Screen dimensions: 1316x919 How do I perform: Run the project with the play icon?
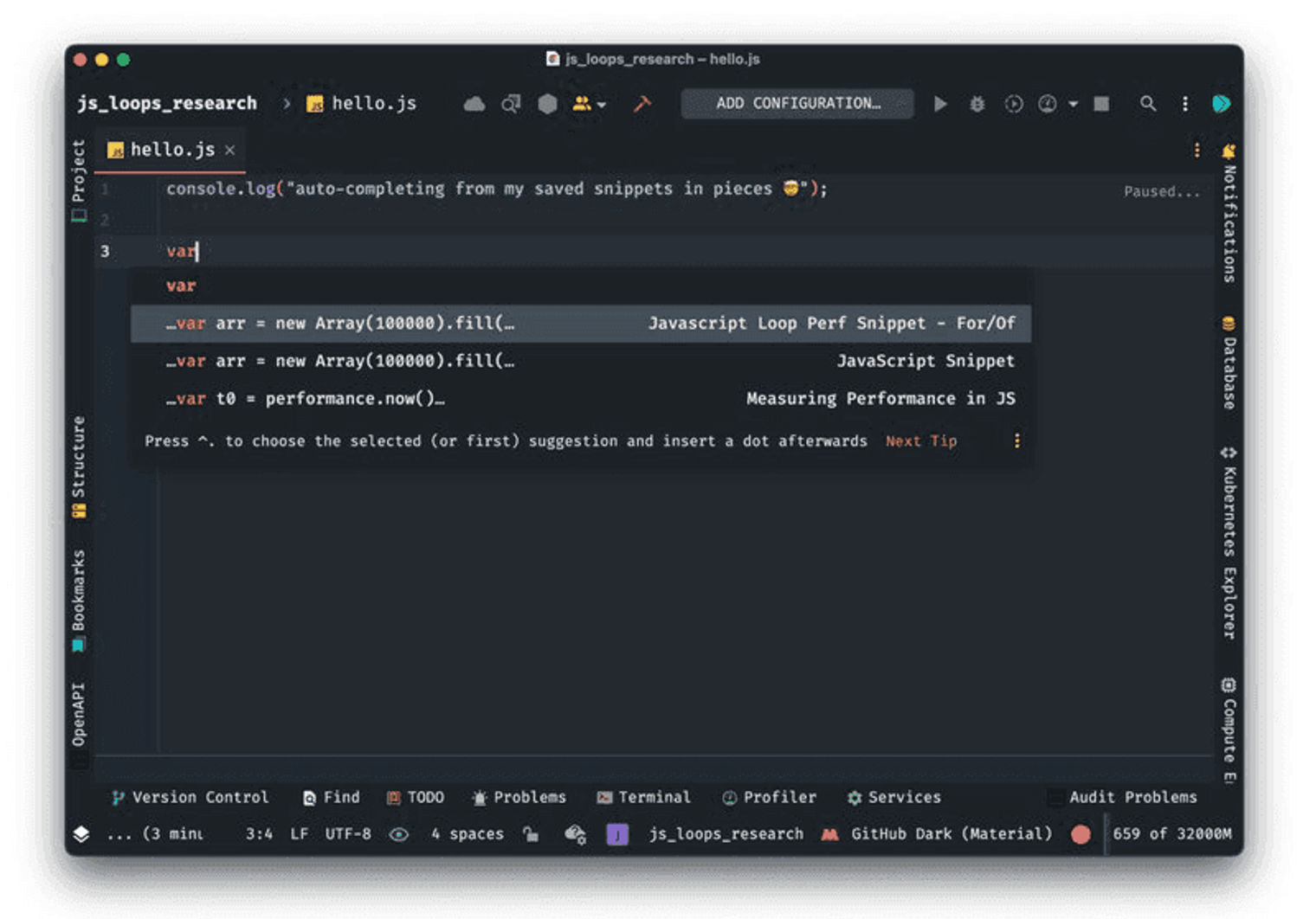[x=940, y=104]
